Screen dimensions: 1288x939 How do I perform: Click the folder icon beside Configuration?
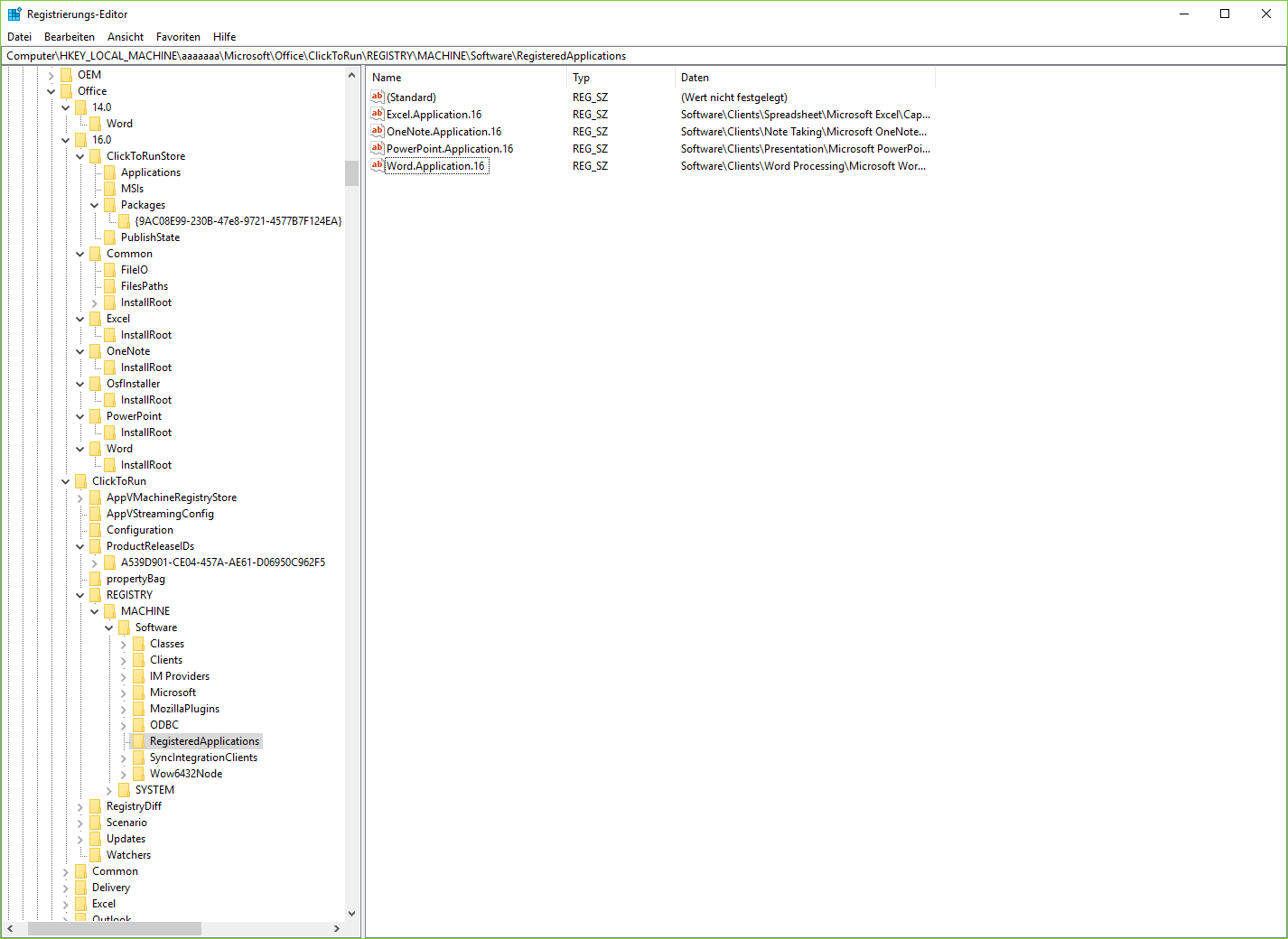[95, 530]
